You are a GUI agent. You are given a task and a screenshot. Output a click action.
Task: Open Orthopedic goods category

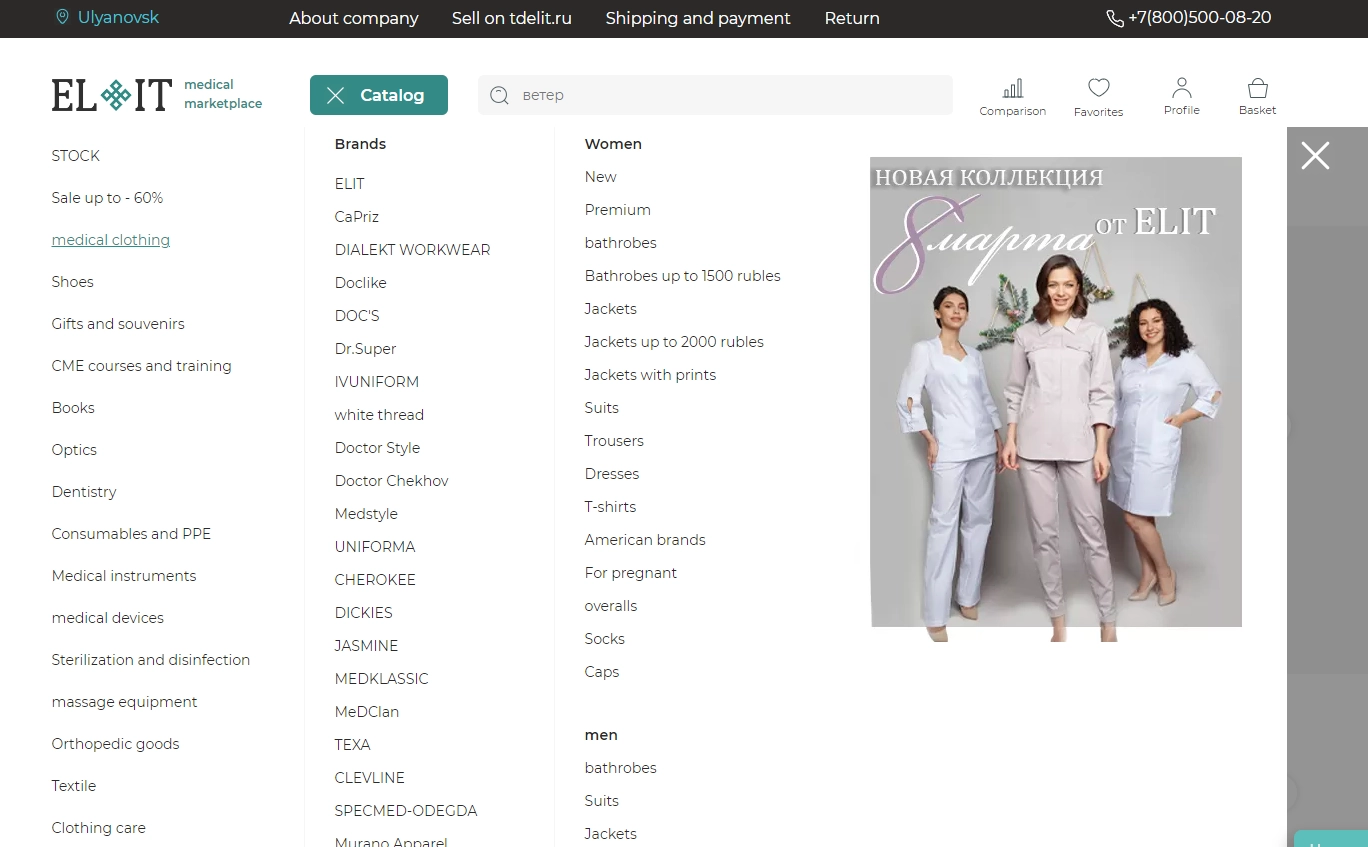[x=116, y=744]
